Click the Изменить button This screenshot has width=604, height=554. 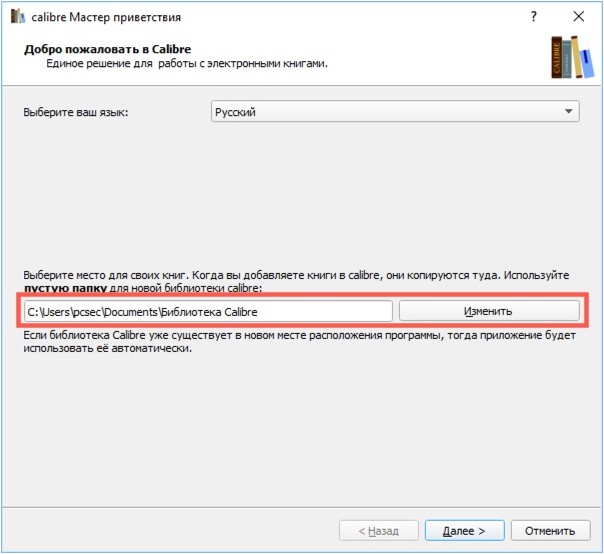tap(489, 311)
